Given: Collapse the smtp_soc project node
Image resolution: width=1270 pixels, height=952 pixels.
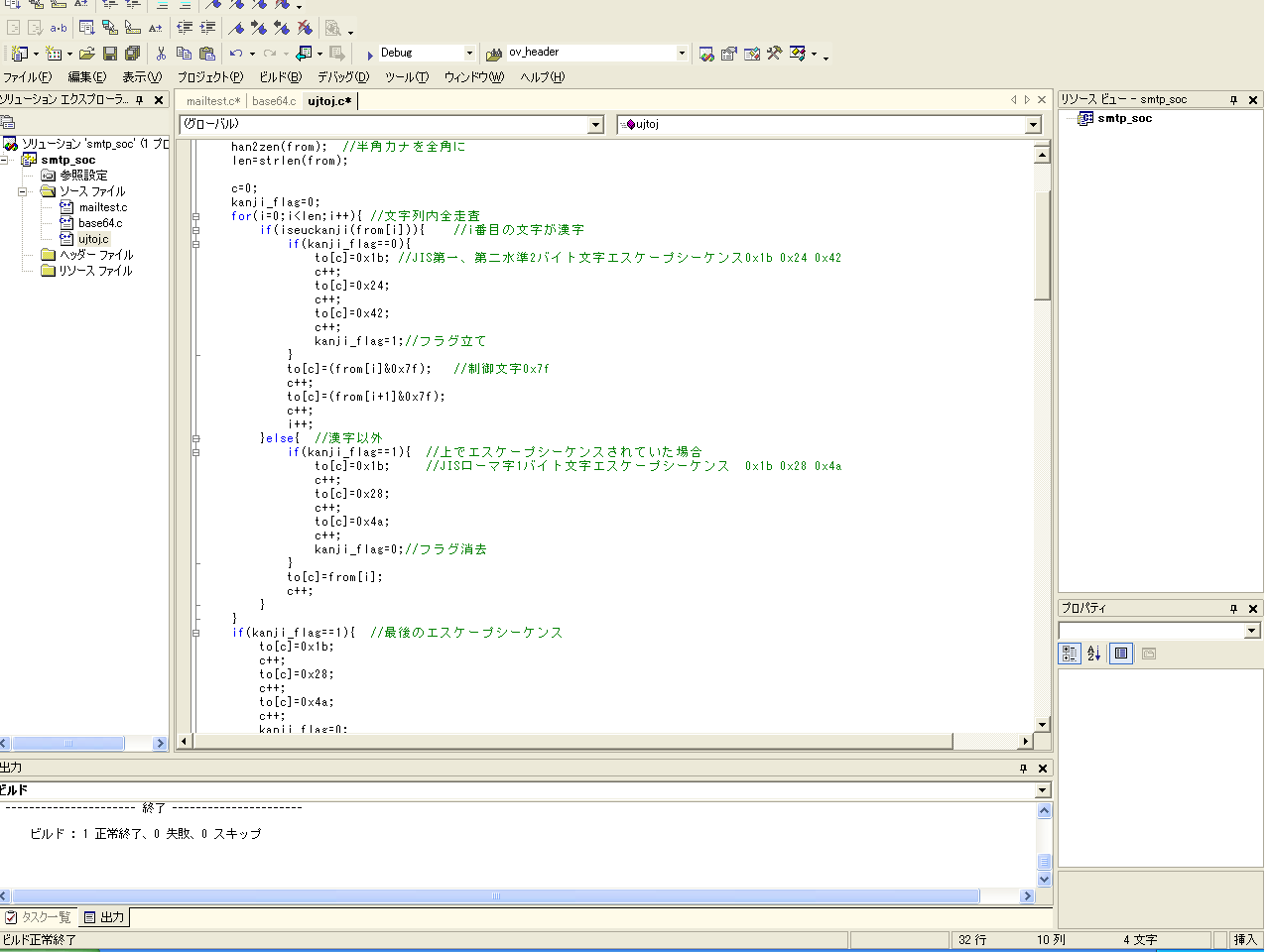Looking at the screenshot, I should tap(5, 160).
